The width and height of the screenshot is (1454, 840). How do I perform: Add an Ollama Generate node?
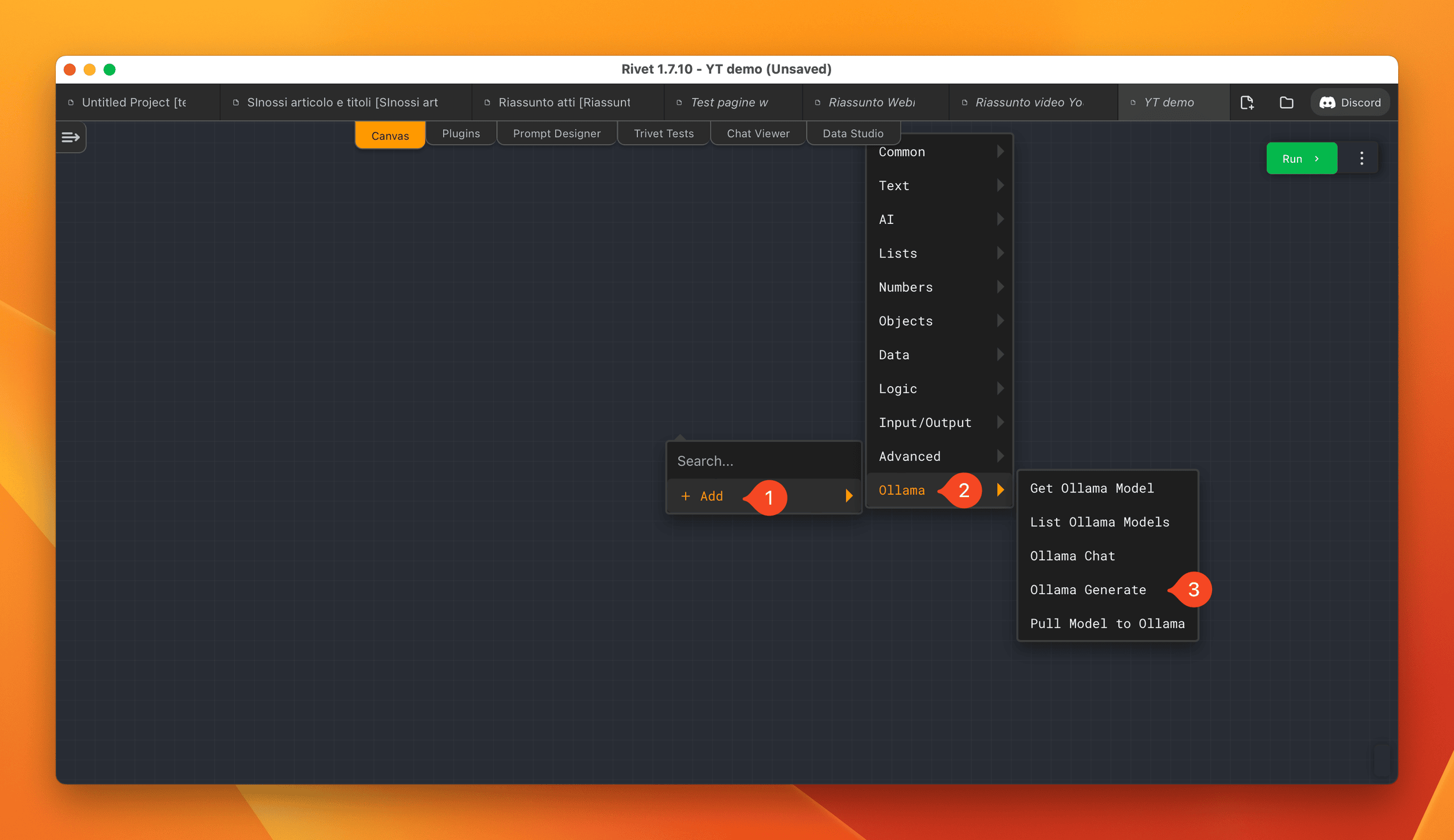1107,589
